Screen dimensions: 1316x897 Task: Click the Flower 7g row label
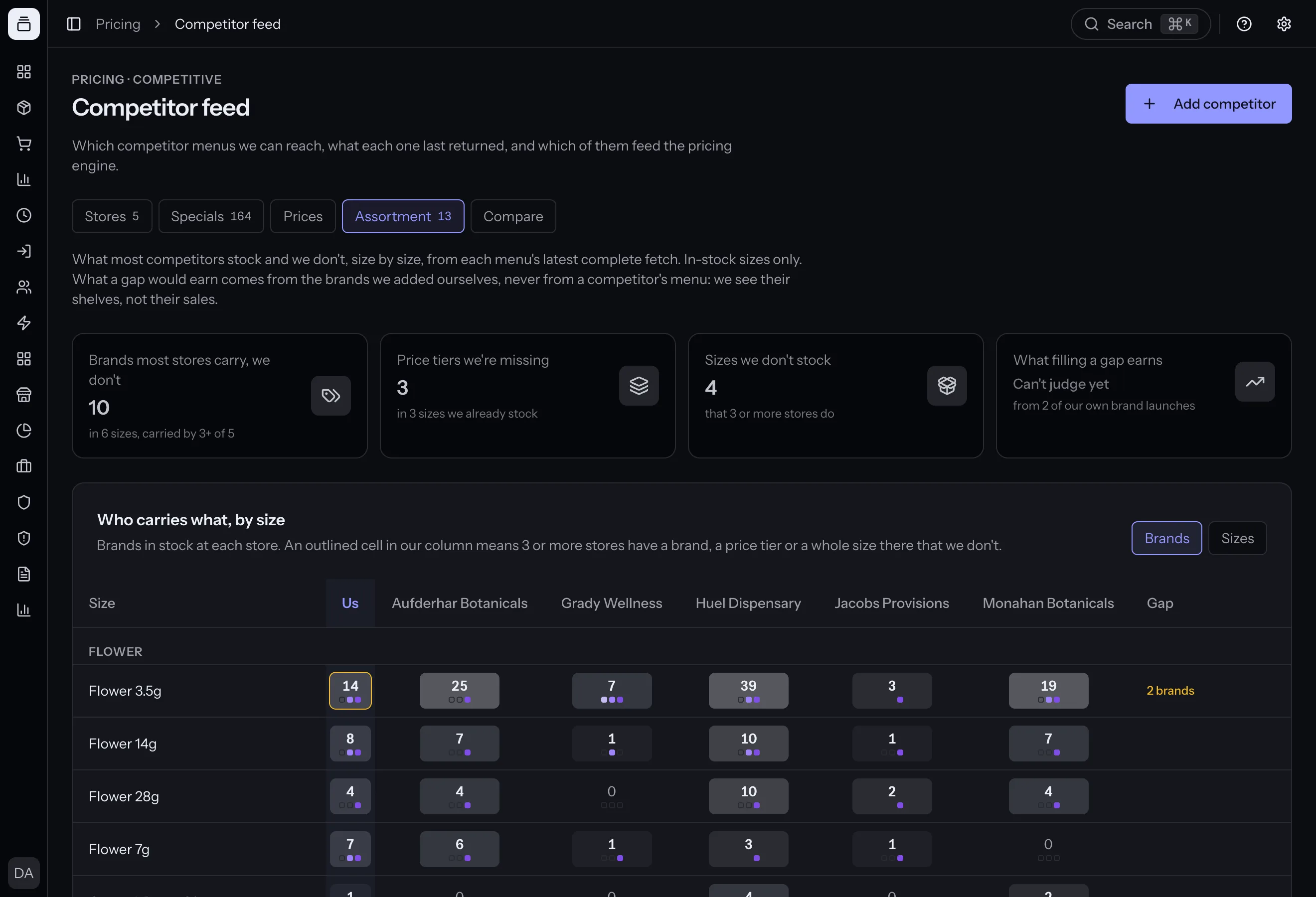pos(119,850)
